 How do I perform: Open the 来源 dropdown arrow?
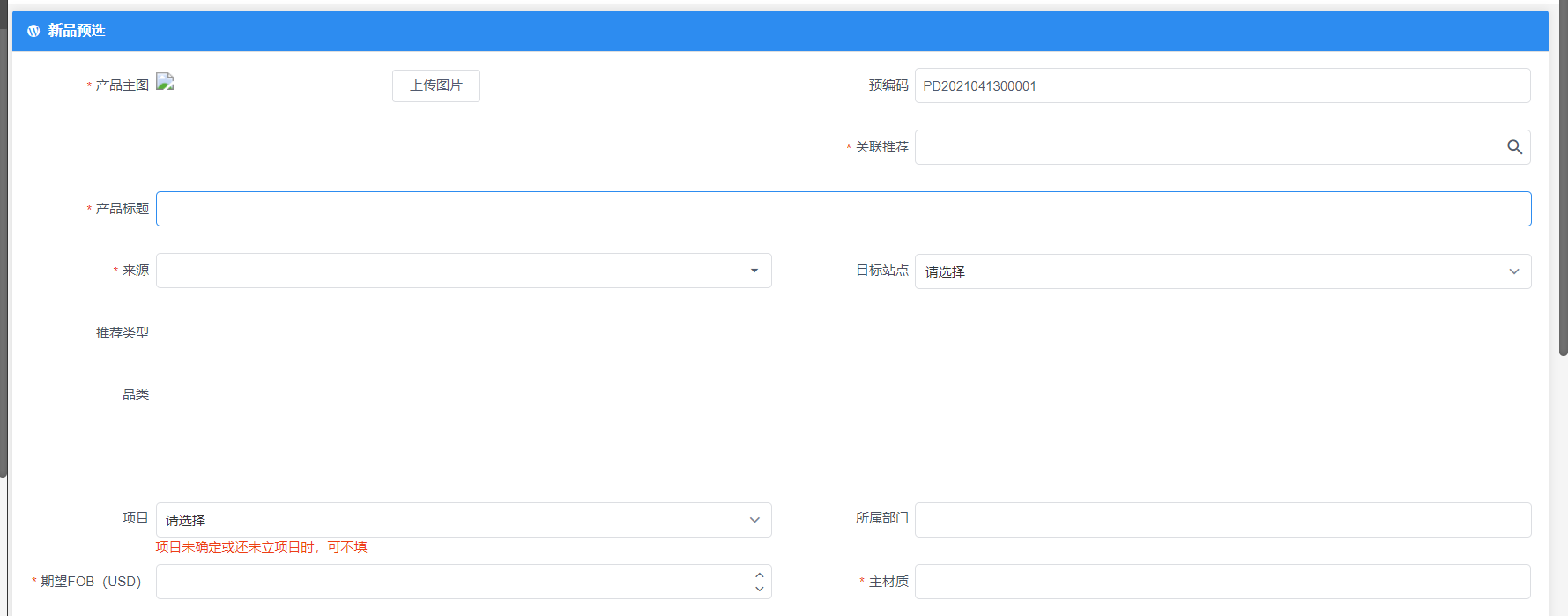(x=754, y=271)
